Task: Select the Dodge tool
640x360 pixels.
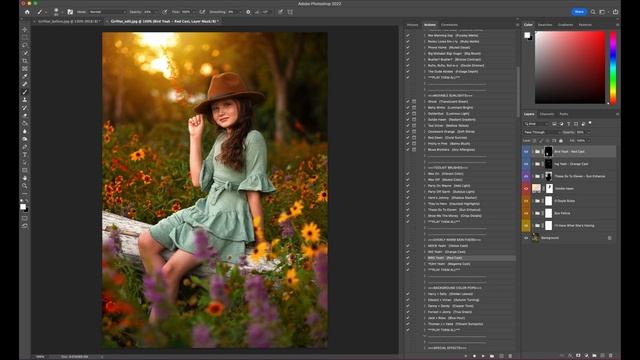Action: (25, 139)
